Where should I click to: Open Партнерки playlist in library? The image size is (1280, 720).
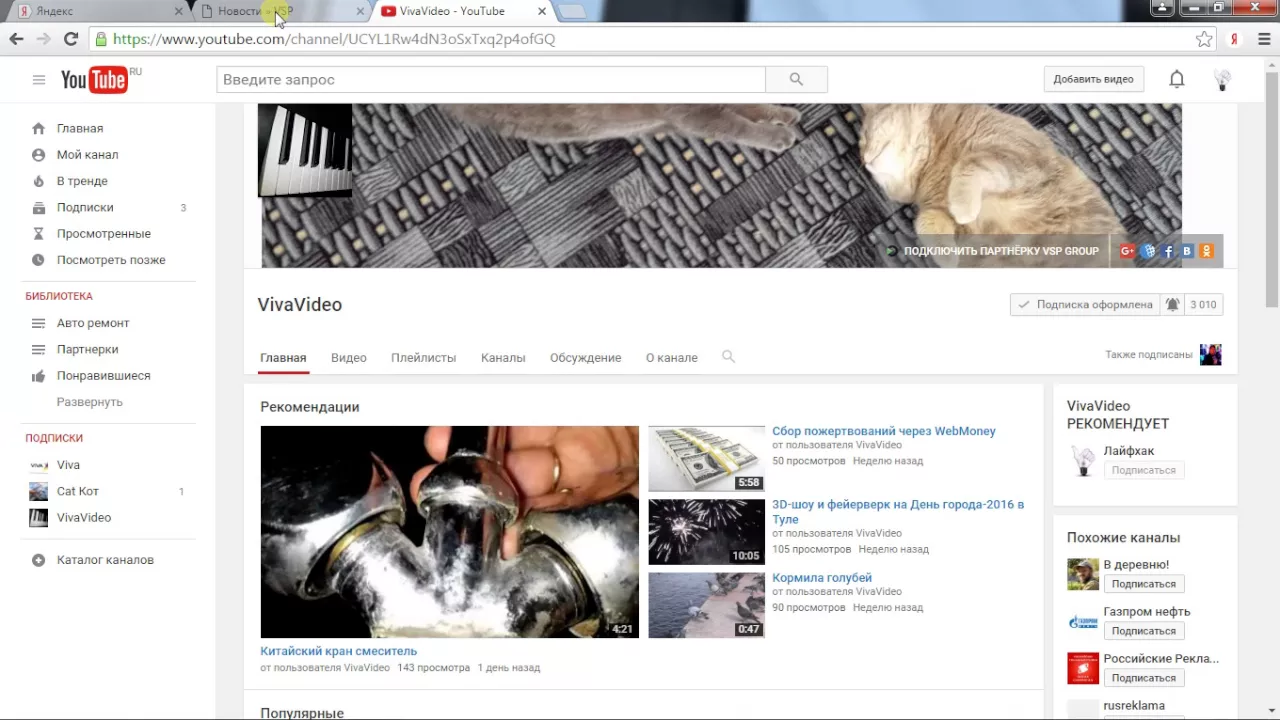[x=88, y=349]
